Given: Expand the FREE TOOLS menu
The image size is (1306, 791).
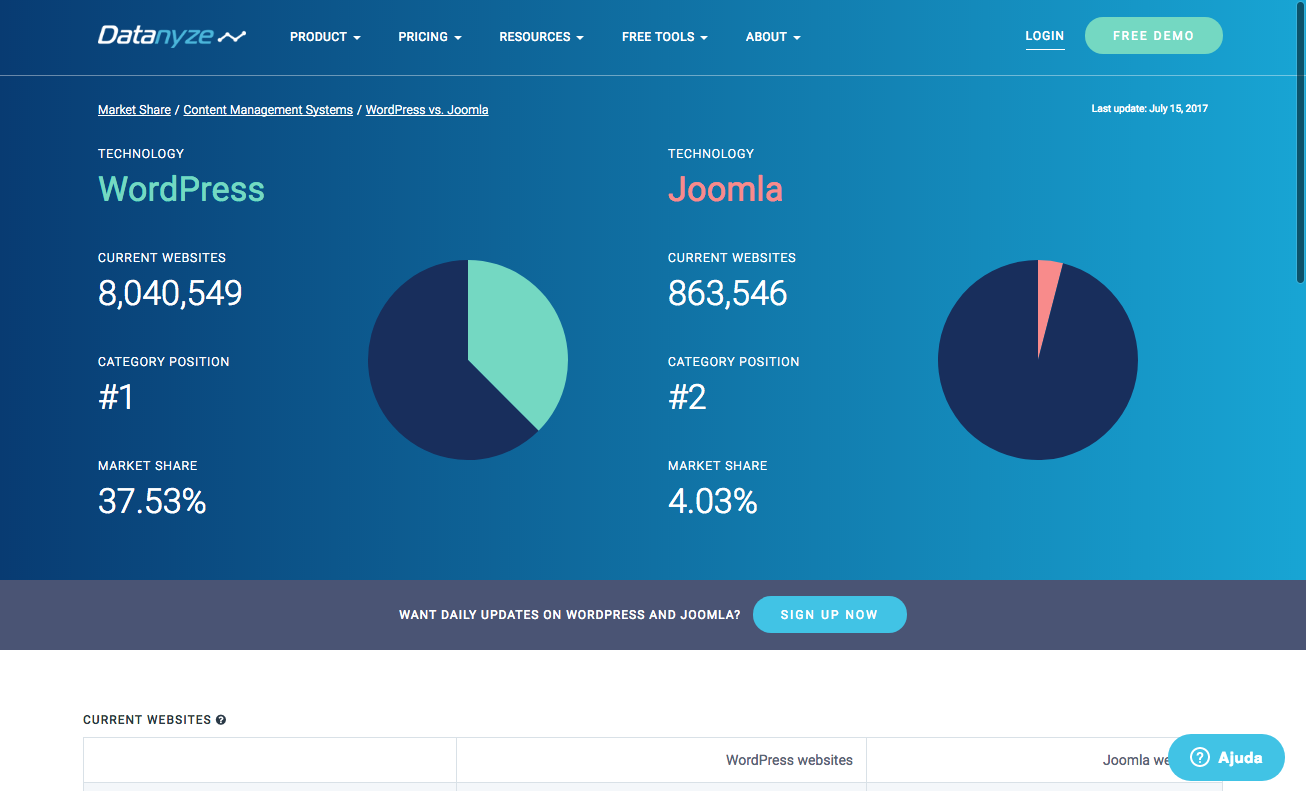Looking at the screenshot, I should coord(665,37).
